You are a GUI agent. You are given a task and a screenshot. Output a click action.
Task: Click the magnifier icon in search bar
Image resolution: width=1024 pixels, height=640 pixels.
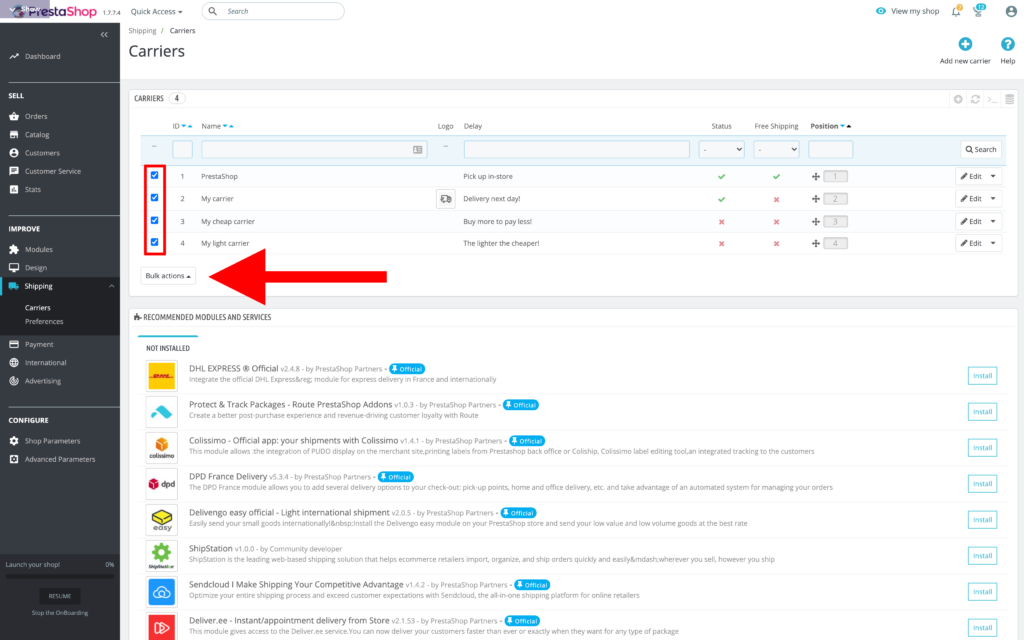213,11
